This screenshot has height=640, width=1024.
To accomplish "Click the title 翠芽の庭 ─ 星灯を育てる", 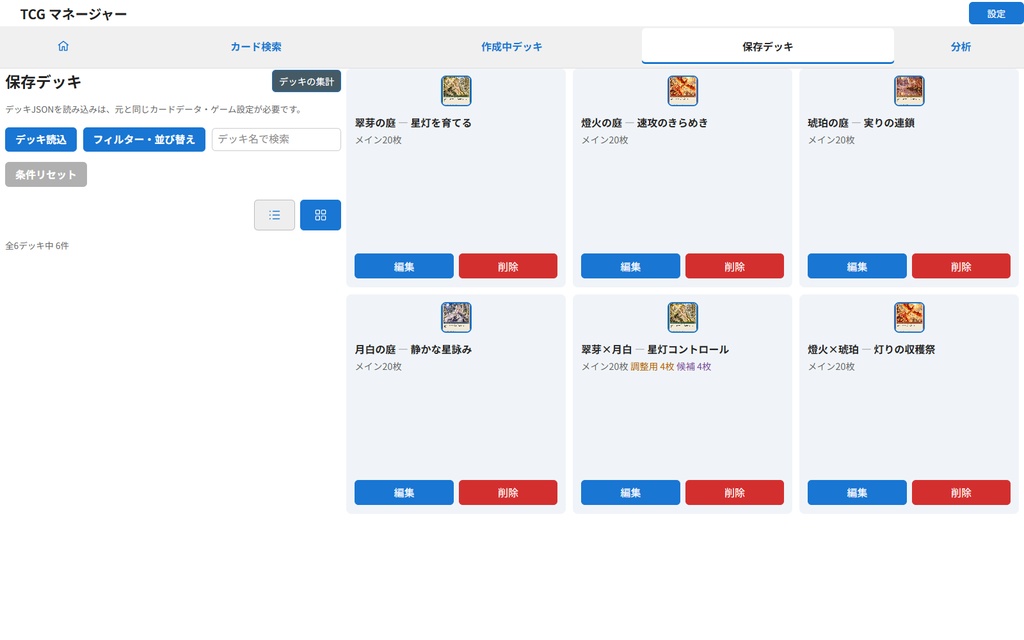I will click(x=413, y=123).
